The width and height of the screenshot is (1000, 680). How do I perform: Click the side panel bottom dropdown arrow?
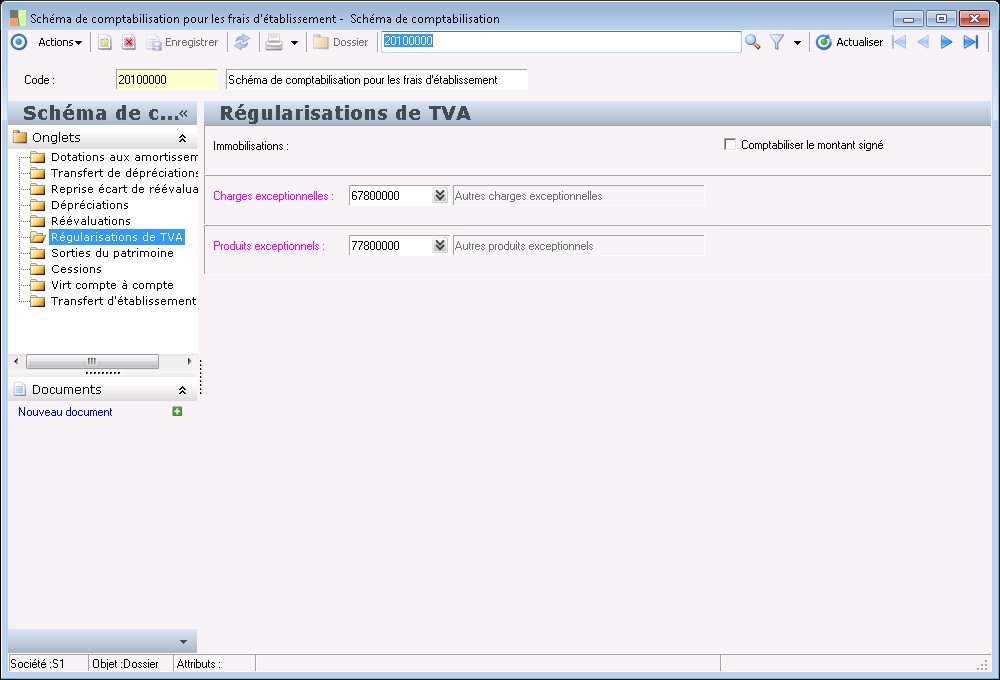coord(183,642)
